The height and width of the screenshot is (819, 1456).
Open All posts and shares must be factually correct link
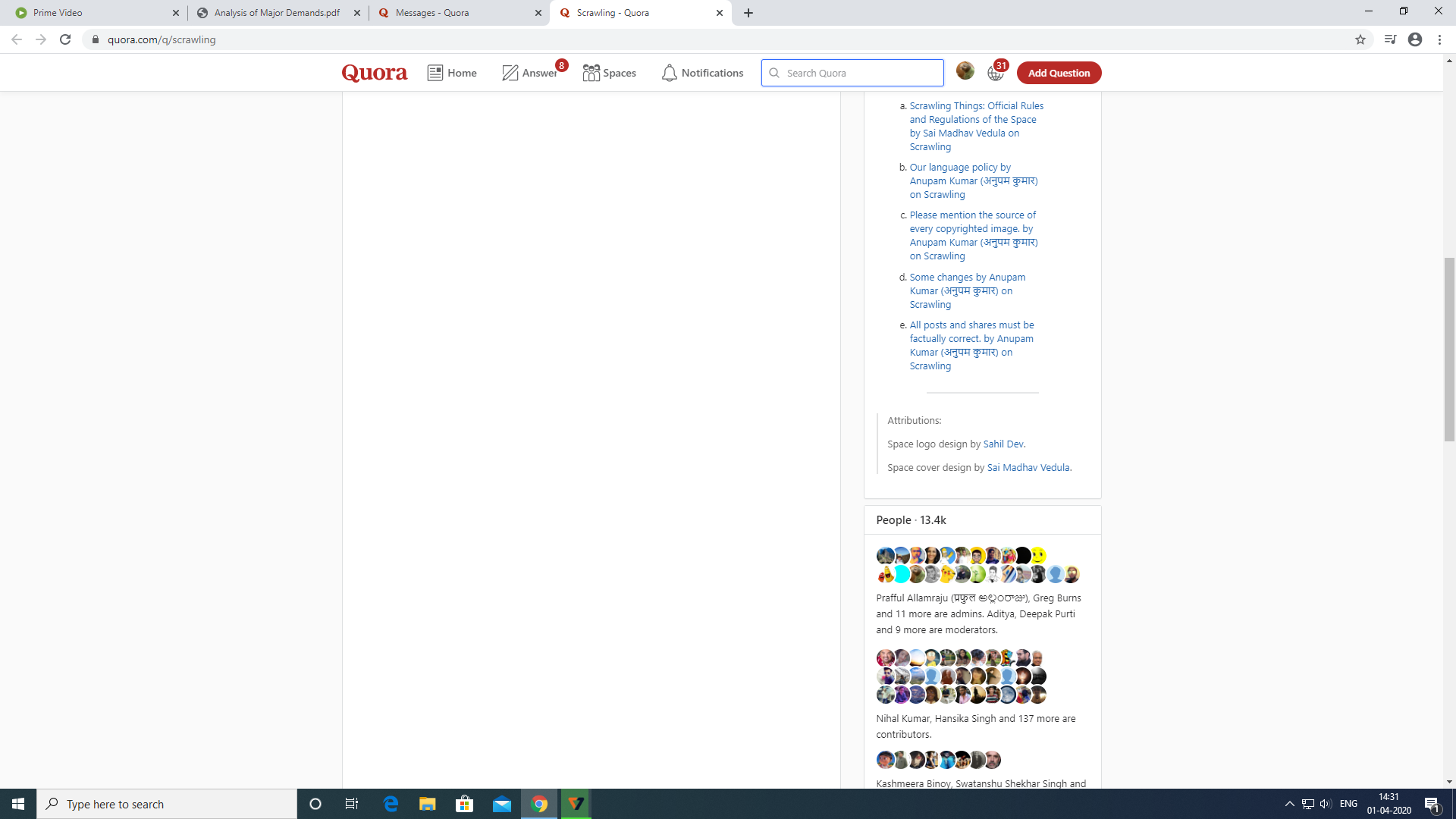pos(971,345)
